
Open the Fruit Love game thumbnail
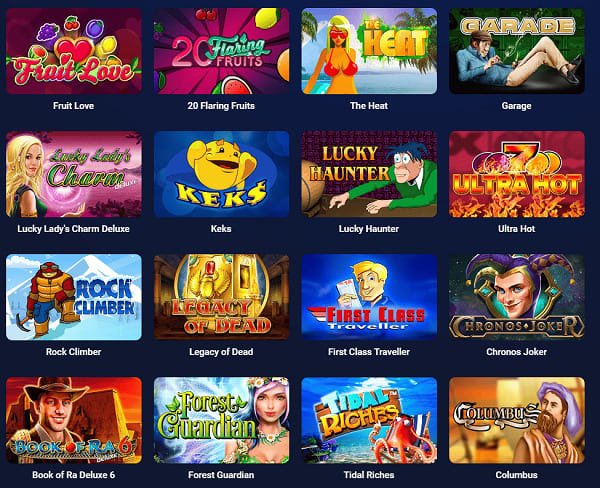coord(74,51)
